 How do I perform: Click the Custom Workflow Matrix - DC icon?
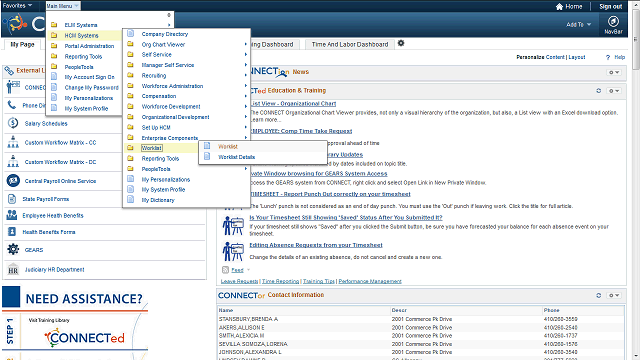coord(13,161)
